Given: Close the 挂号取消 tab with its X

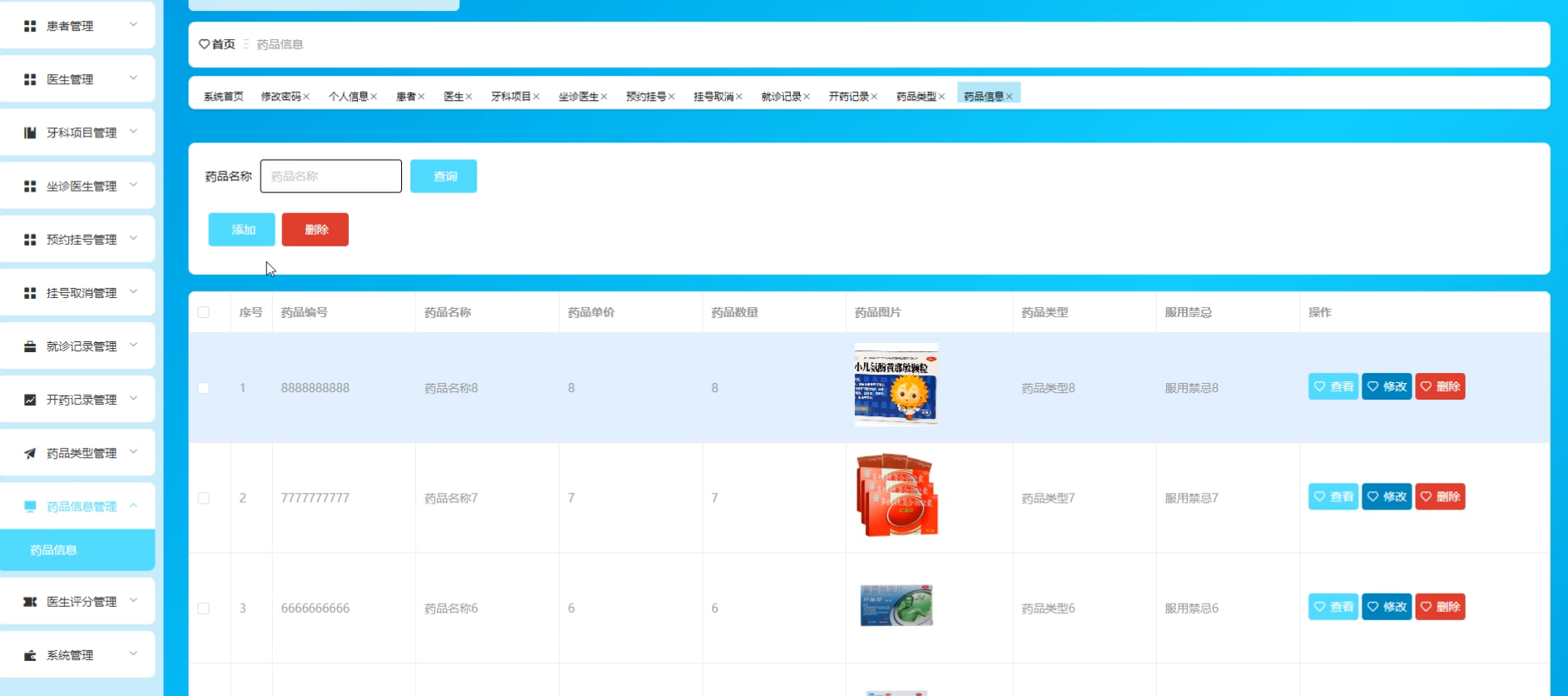Looking at the screenshot, I should (x=739, y=97).
